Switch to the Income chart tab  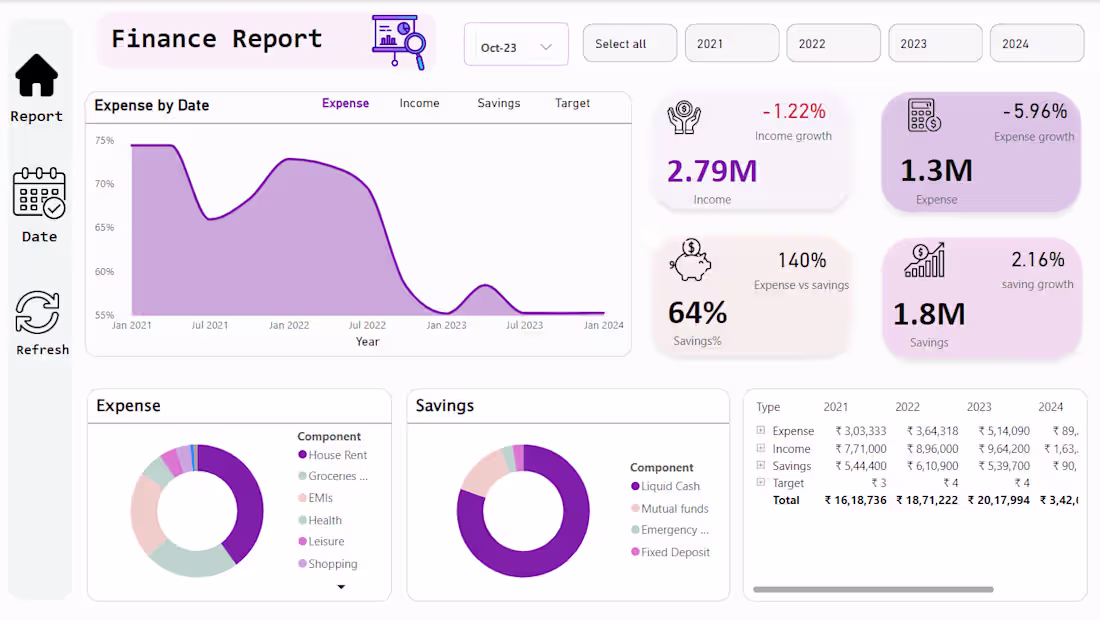pyautogui.click(x=420, y=103)
